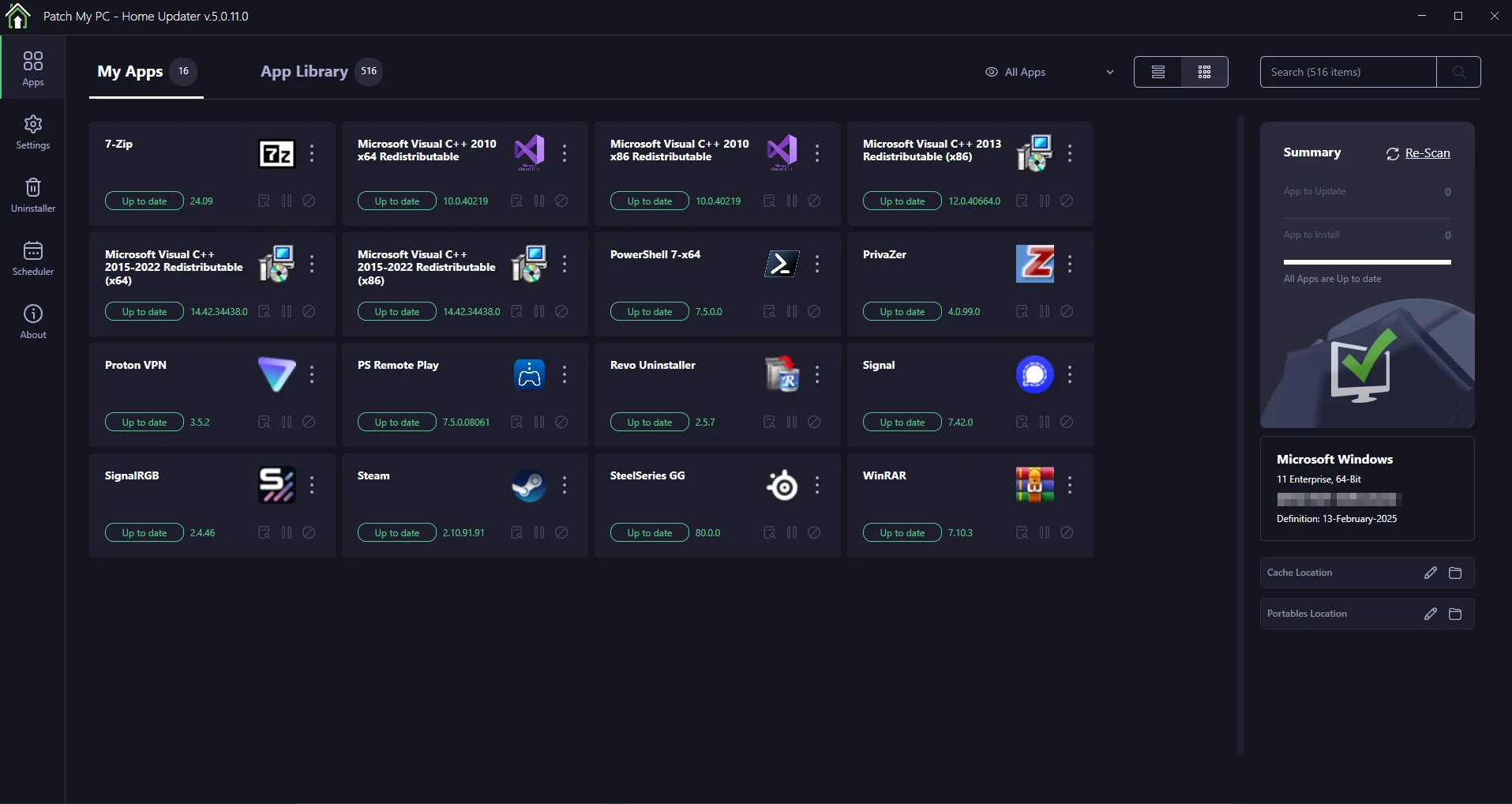Click the Revo Uninstaller logo
The image size is (1512, 804).
pos(782,374)
